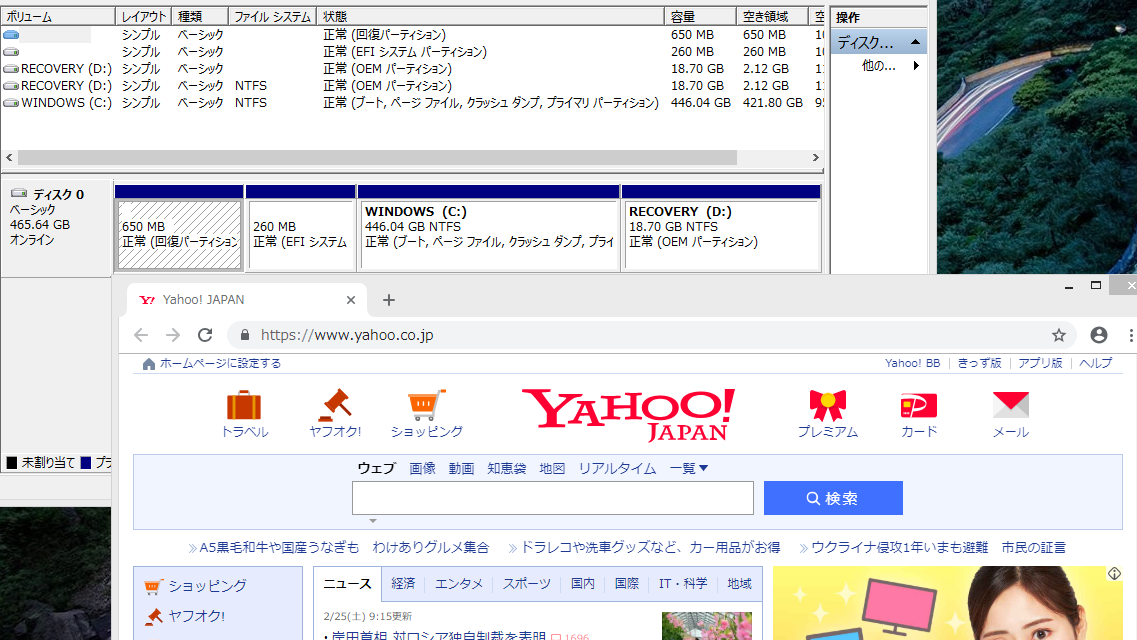Click the ad info icon
This screenshot has height=640, width=1137.
coord(1115,574)
